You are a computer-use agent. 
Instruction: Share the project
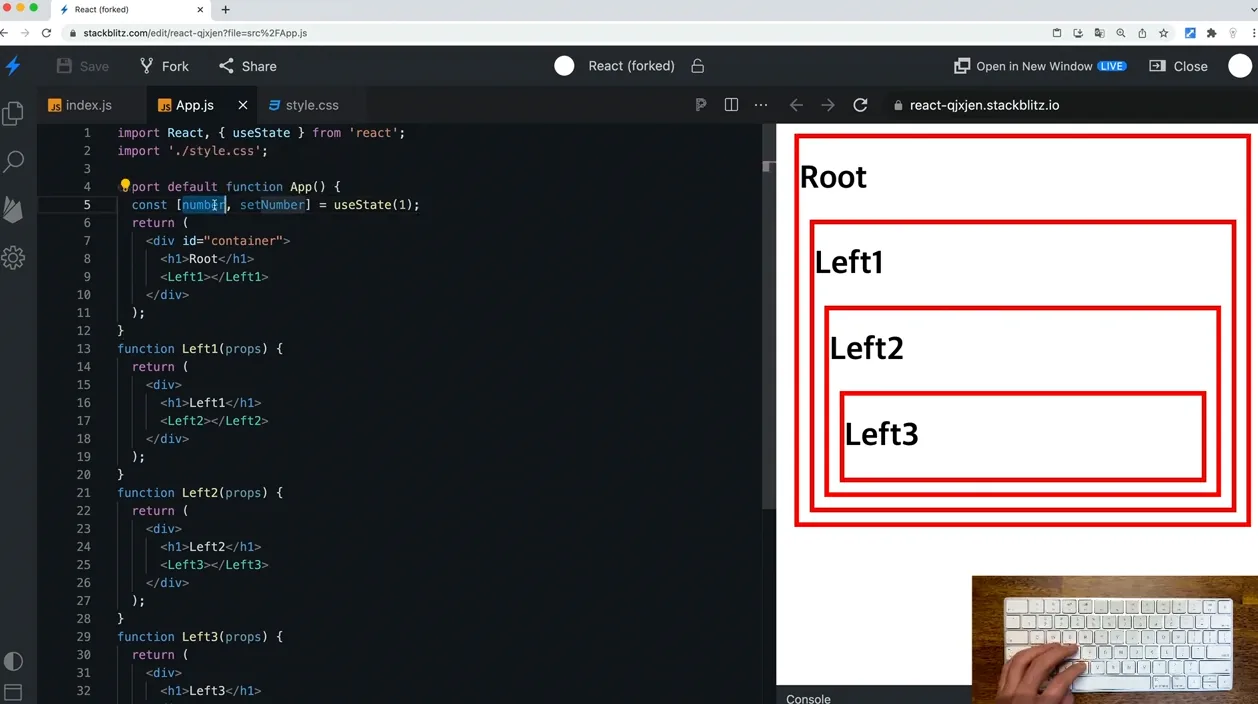(x=248, y=66)
